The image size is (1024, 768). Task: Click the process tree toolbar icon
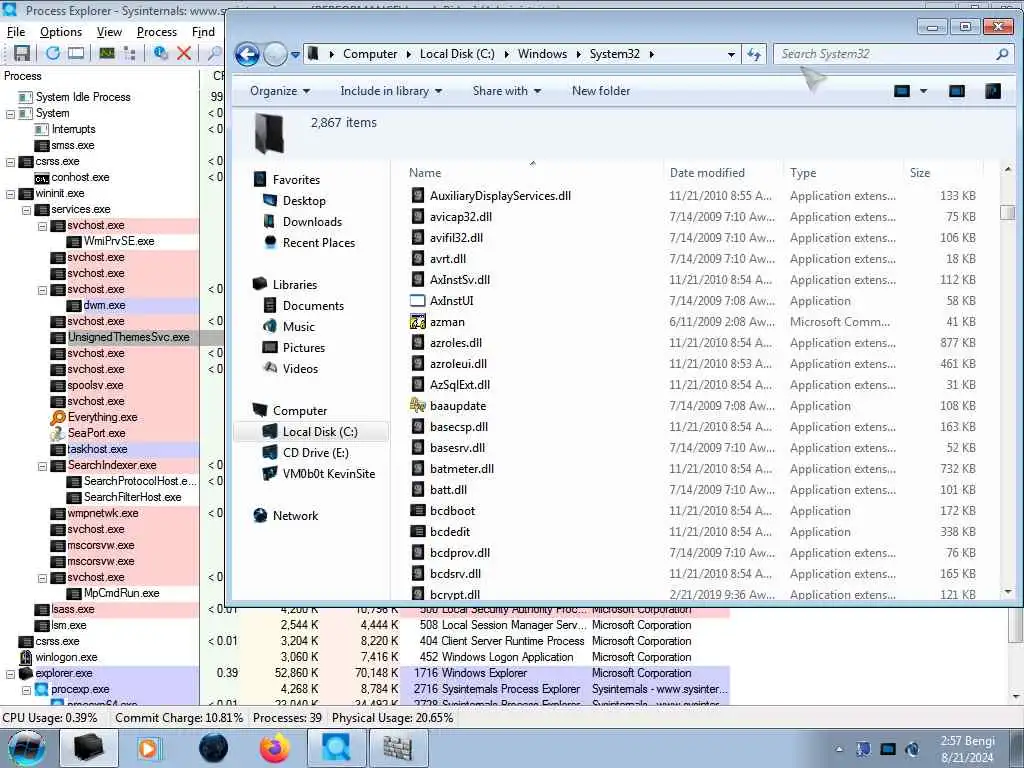coord(129,53)
